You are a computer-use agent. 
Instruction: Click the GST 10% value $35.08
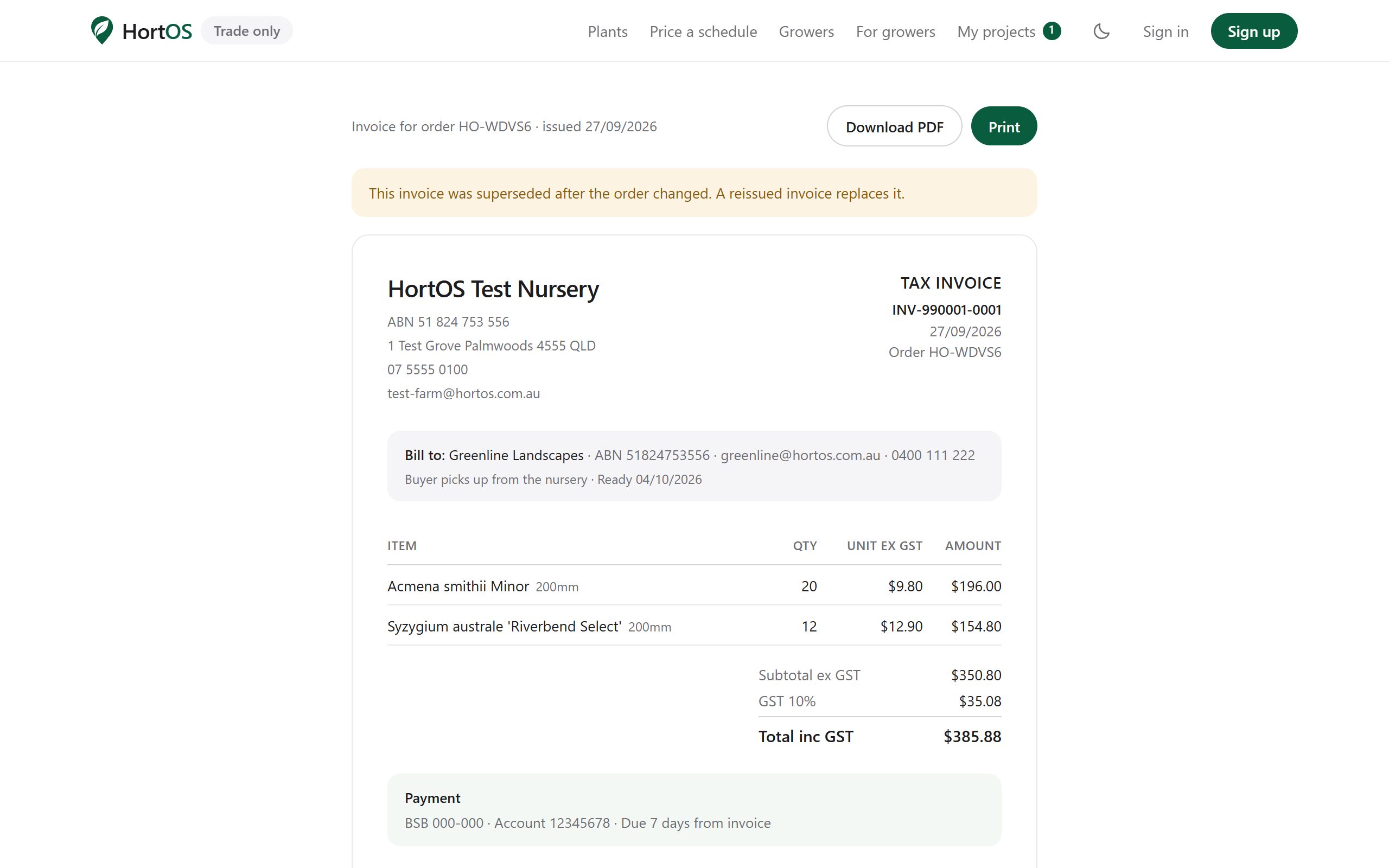pyautogui.click(x=980, y=701)
